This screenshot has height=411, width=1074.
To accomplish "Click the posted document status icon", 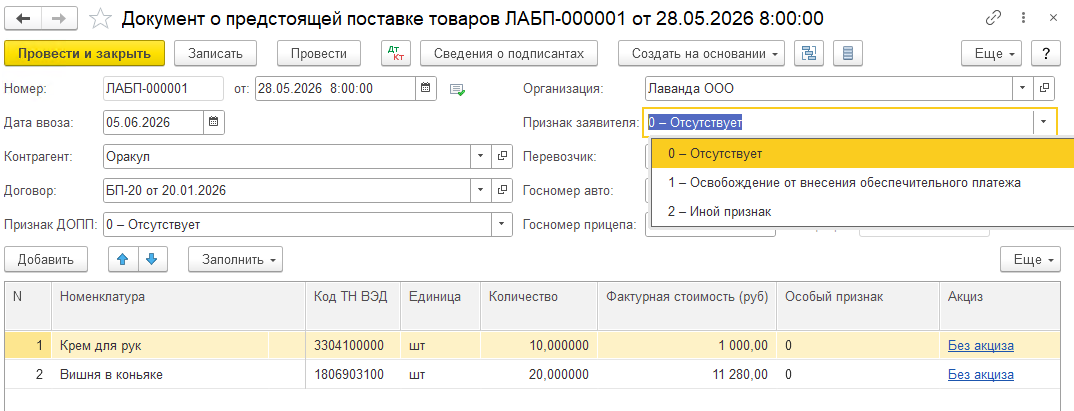I will (x=458, y=89).
